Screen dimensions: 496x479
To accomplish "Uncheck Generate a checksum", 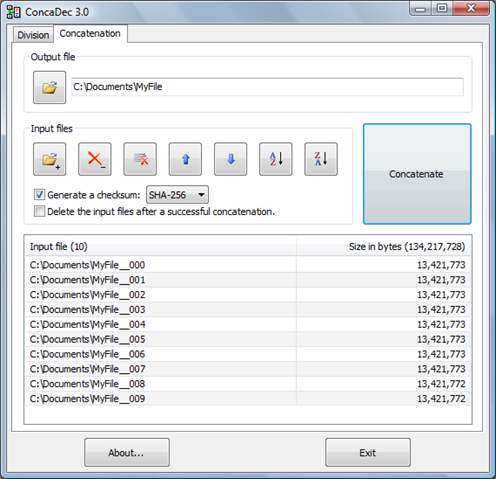I will click(39, 195).
